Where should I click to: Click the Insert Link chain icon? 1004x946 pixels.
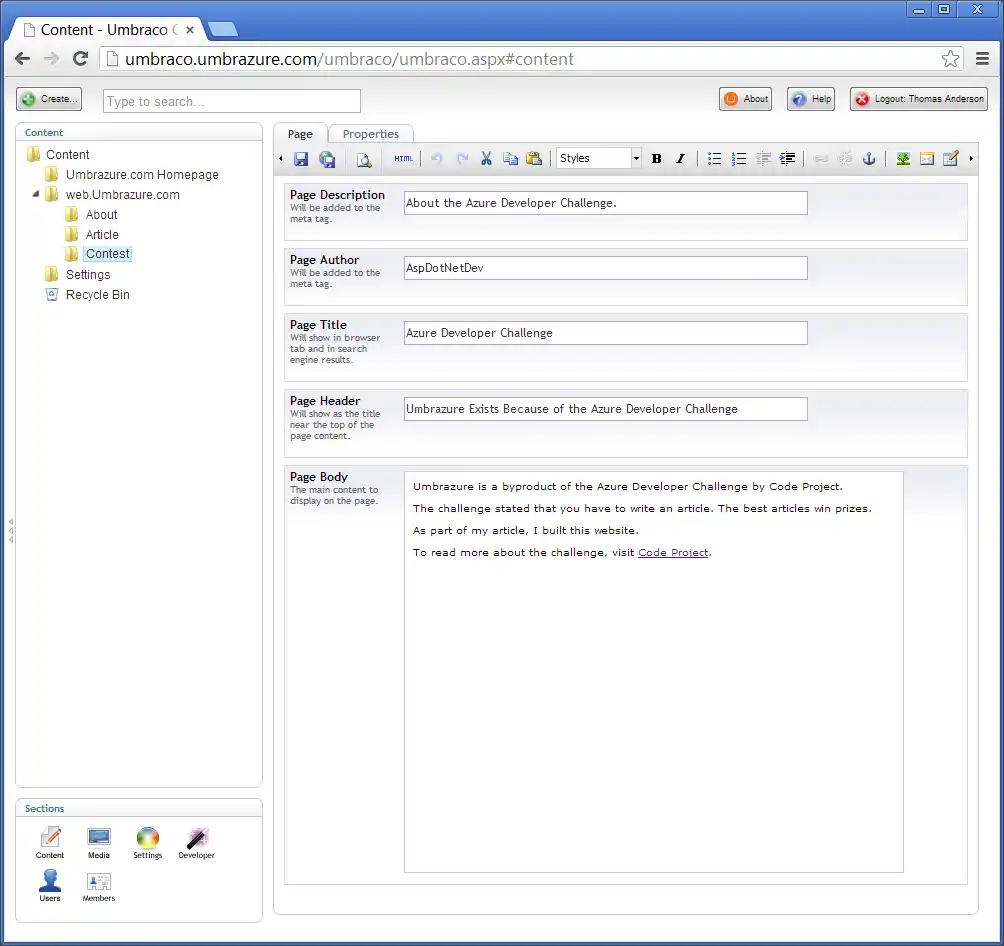click(820, 159)
